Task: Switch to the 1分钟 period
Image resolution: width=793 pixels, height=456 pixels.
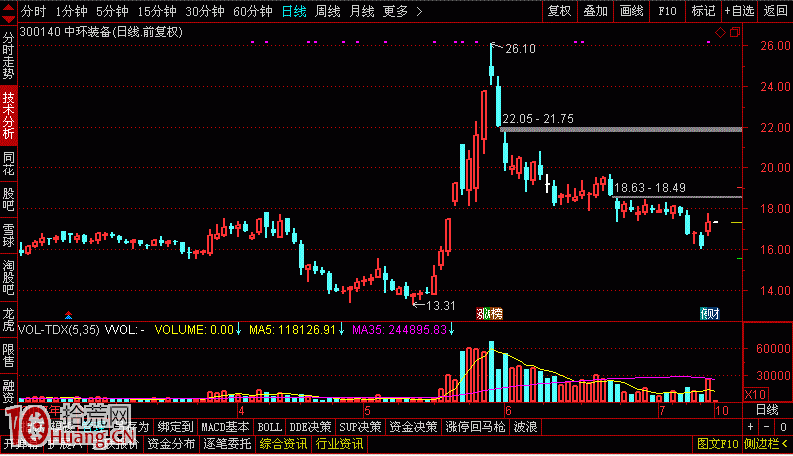Action: pos(71,11)
